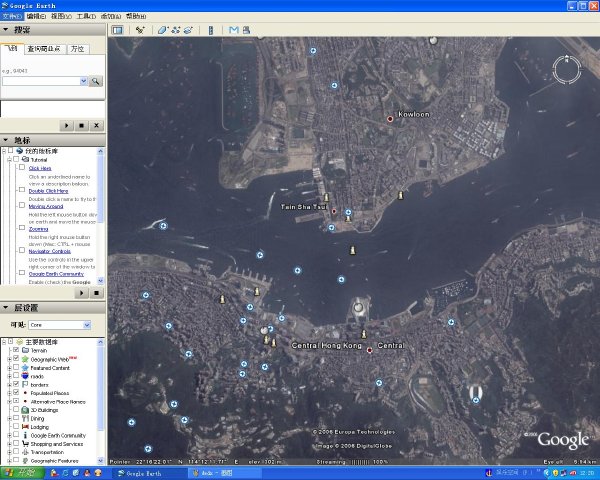600x480 pixels.
Task: Click the Windows Start button
Action: [x=22, y=473]
